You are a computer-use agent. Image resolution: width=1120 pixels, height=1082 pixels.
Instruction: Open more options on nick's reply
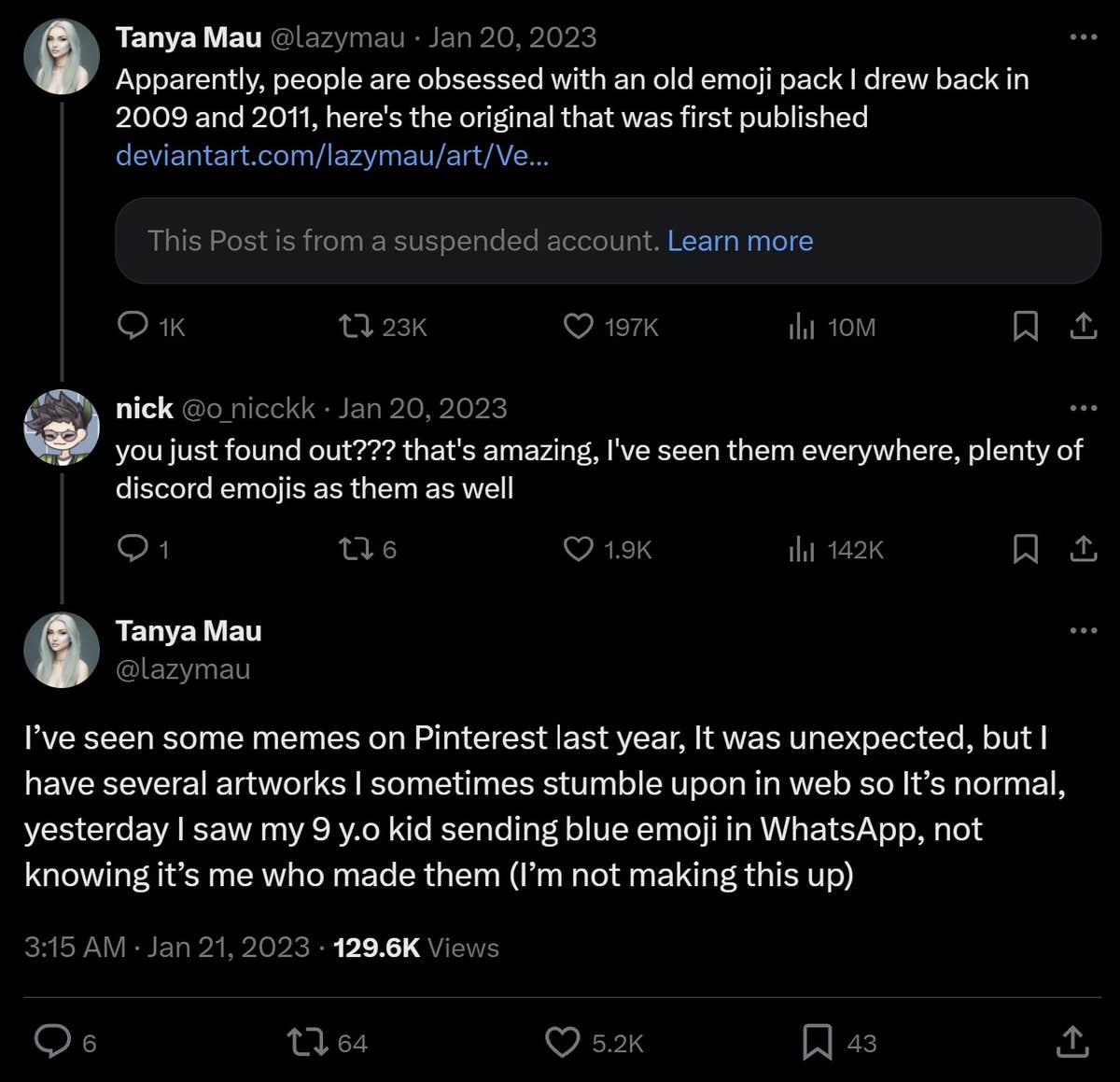coord(1083,406)
